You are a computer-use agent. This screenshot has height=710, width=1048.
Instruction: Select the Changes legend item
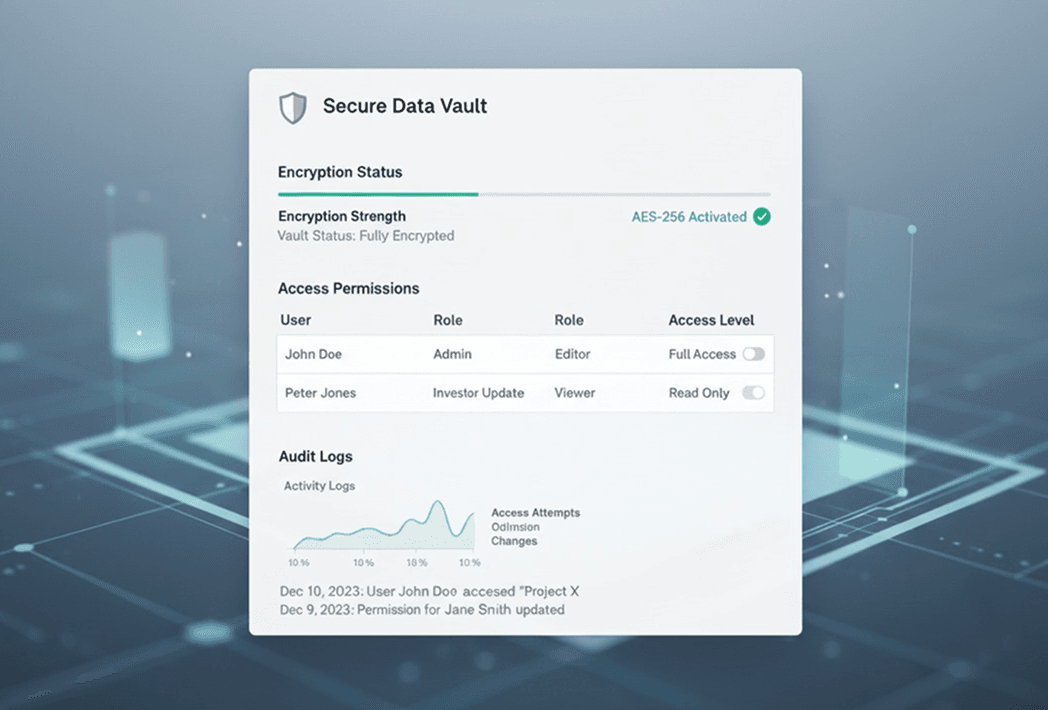coord(514,541)
